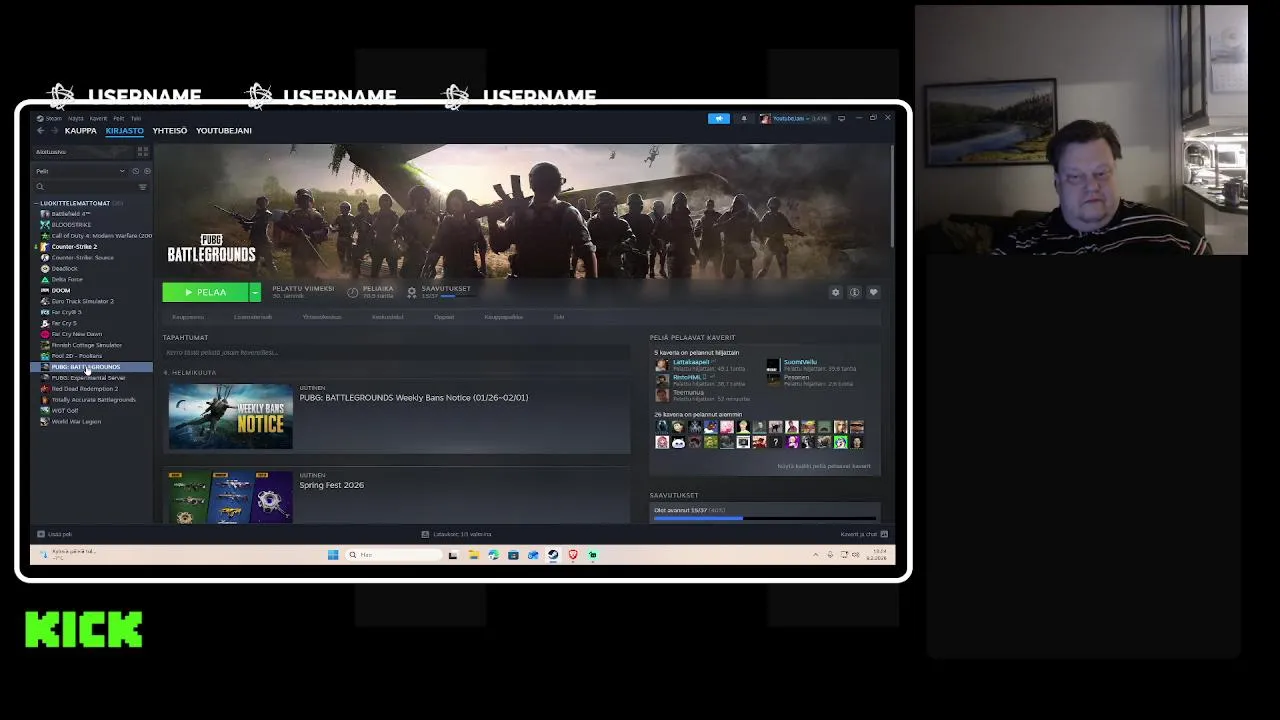Collapse the LUOKITTELEMATTOMAT category
The width and height of the screenshot is (1280, 720).
point(75,203)
